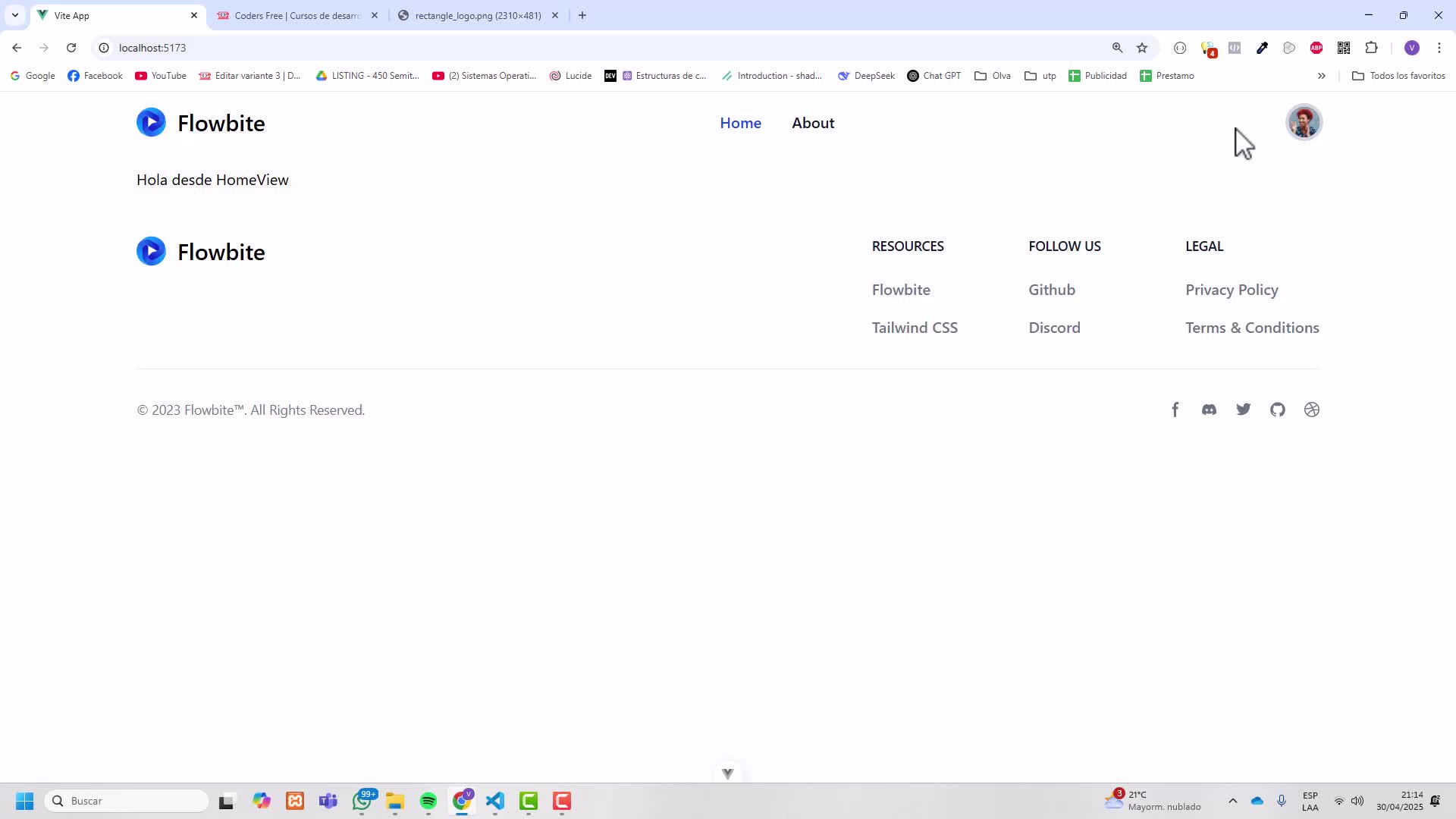This screenshot has width=1456, height=819.
Task: Open Chrome's three-dot menu
Action: pyautogui.click(x=1439, y=48)
